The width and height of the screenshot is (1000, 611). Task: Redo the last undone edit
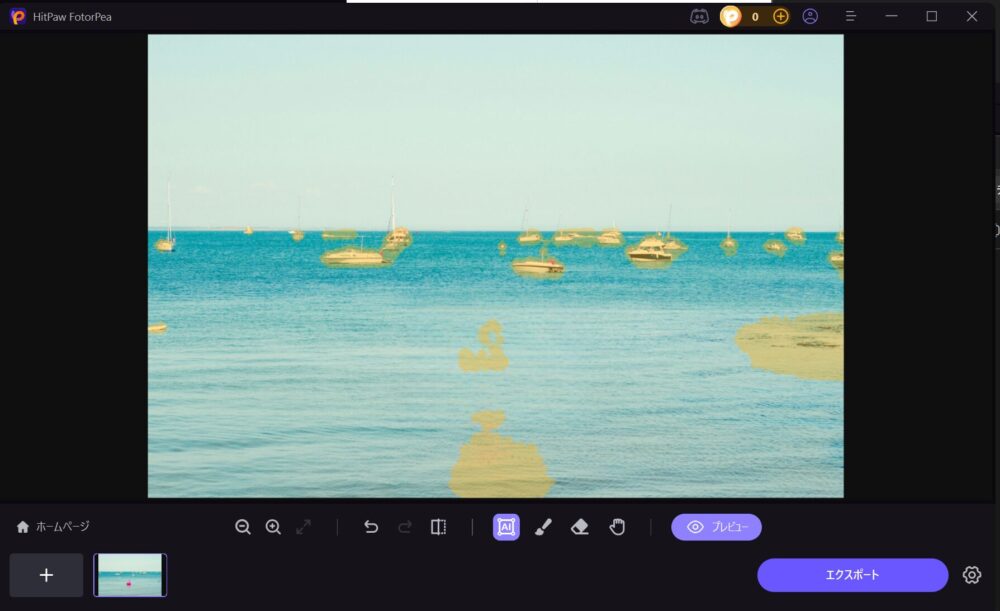tap(404, 527)
